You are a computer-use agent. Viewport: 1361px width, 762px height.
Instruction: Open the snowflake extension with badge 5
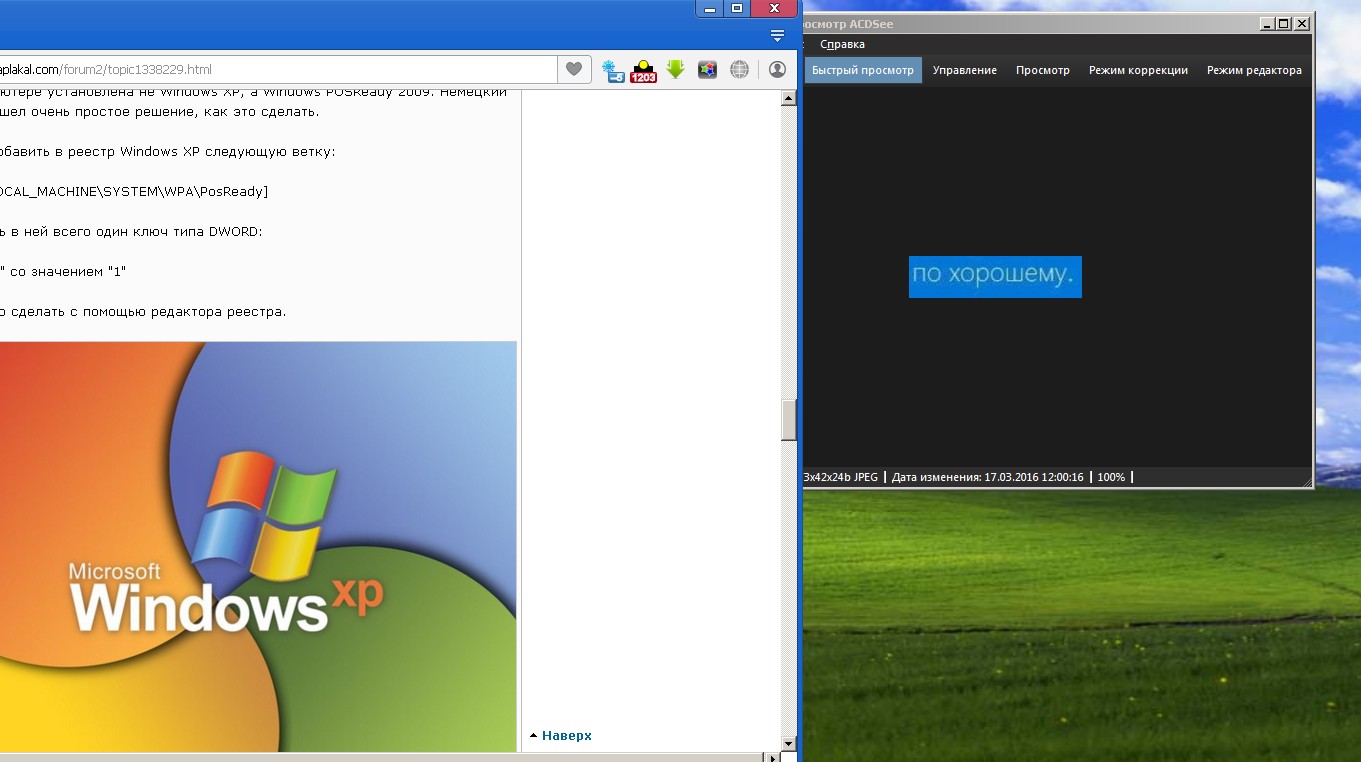(x=612, y=70)
